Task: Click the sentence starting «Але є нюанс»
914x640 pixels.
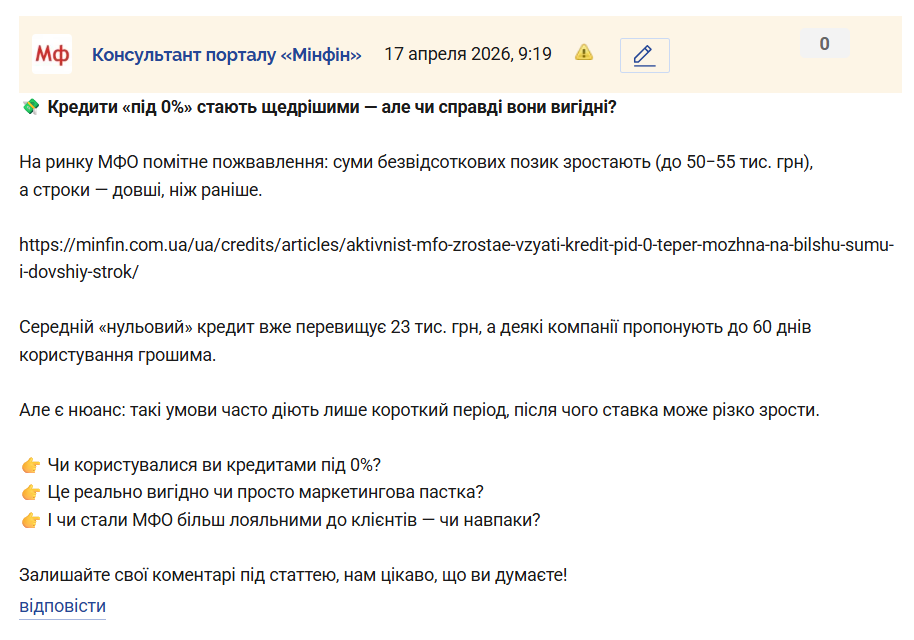Action: coord(419,410)
